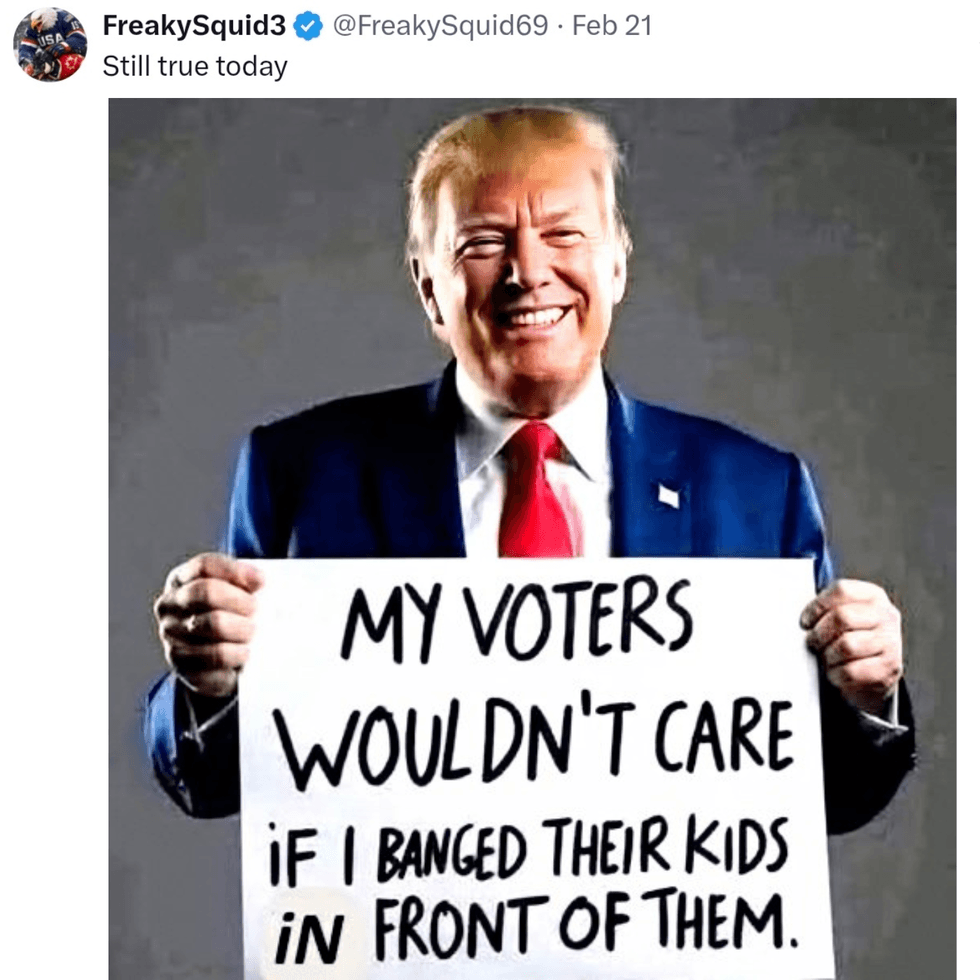
Task: Open the Feb 21 post timestamp
Action: pos(612,26)
